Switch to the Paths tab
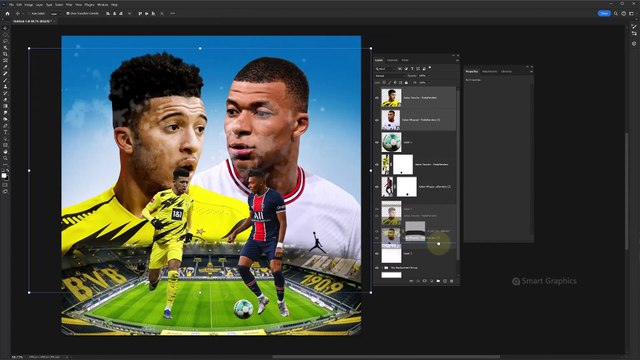The height and width of the screenshot is (360, 640). click(x=405, y=60)
